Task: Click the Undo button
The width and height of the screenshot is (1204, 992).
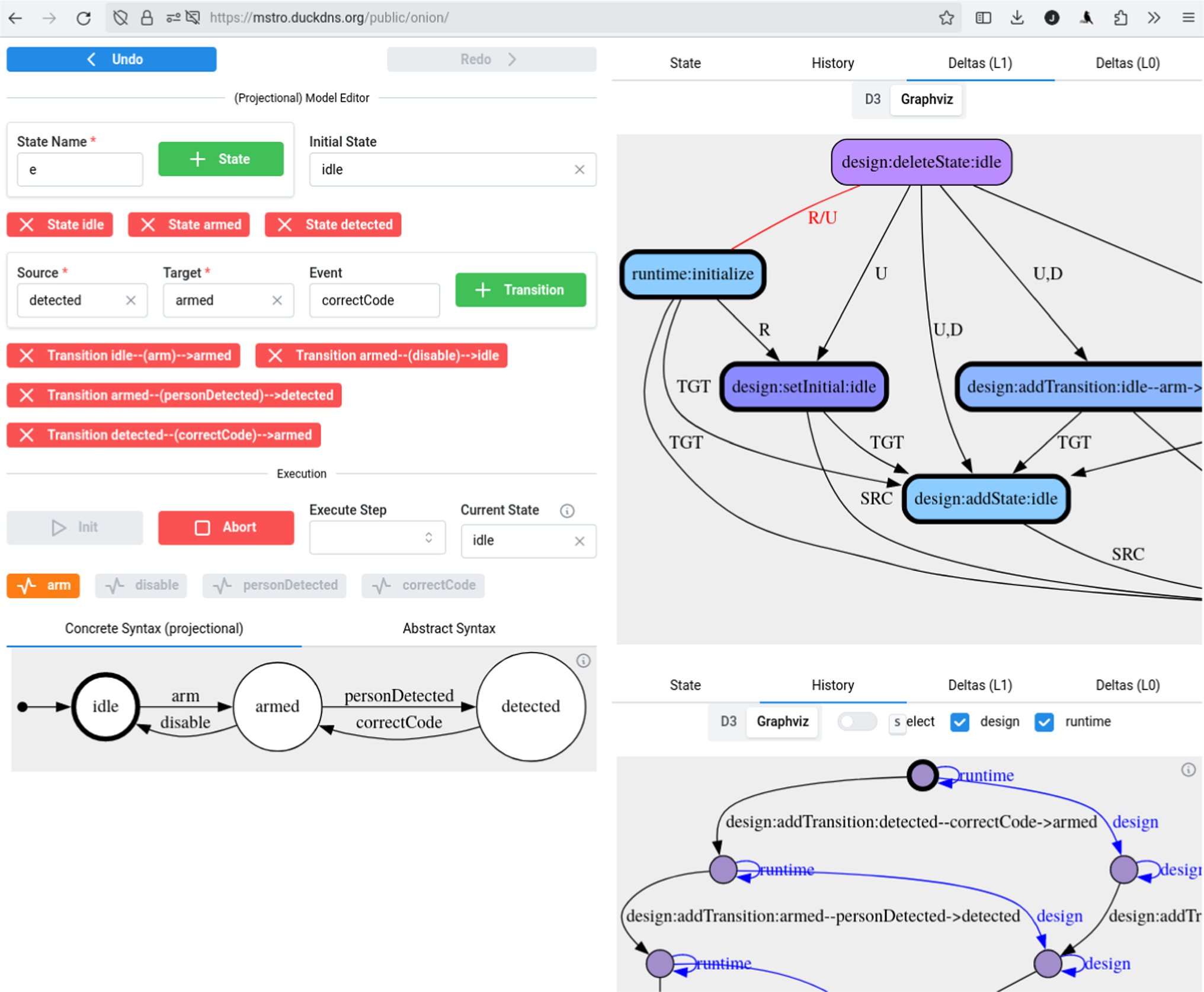Action: (x=111, y=59)
